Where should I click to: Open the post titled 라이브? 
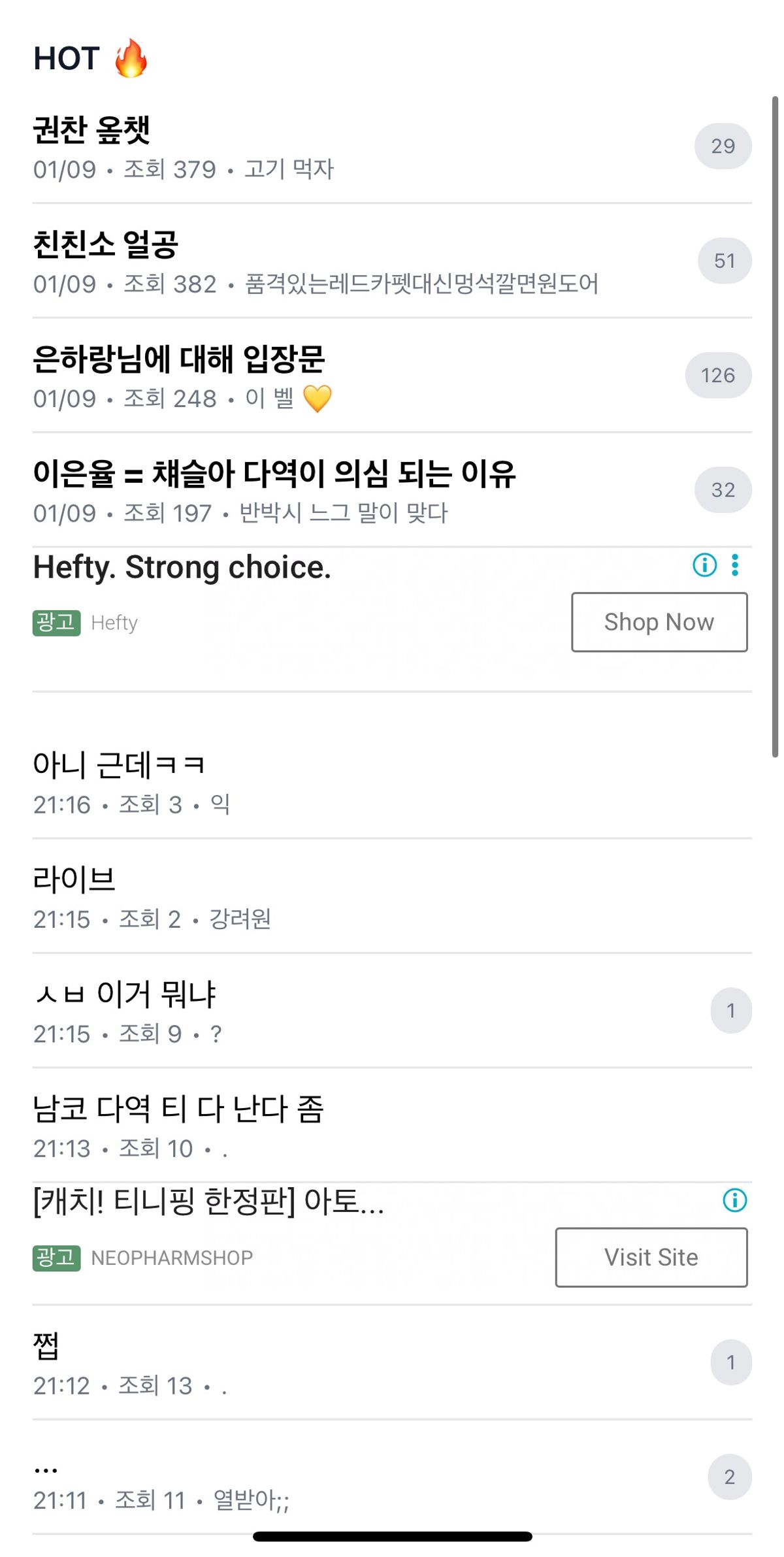coord(74,879)
